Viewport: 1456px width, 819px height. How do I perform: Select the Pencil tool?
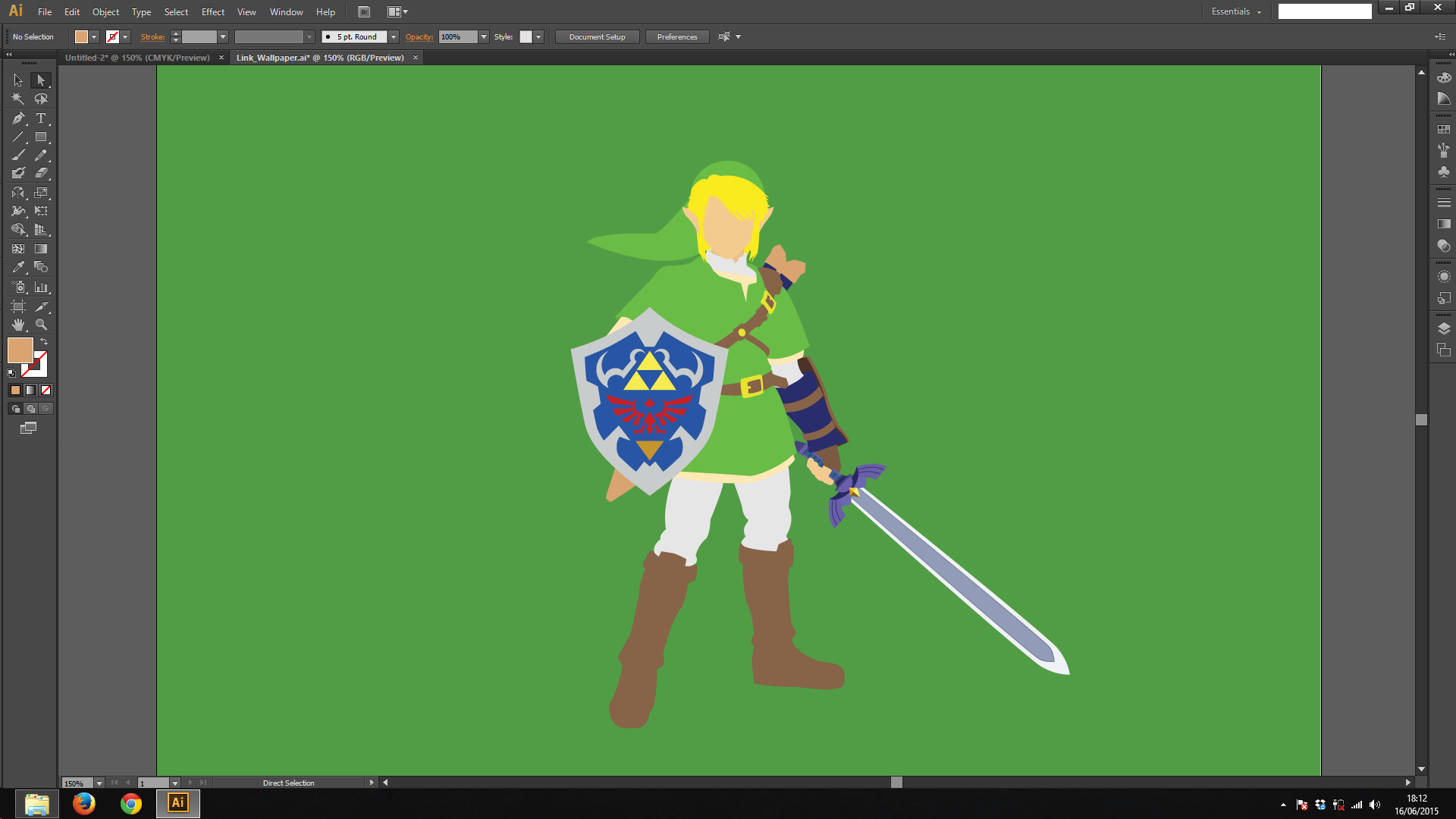pyautogui.click(x=41, y=155)
